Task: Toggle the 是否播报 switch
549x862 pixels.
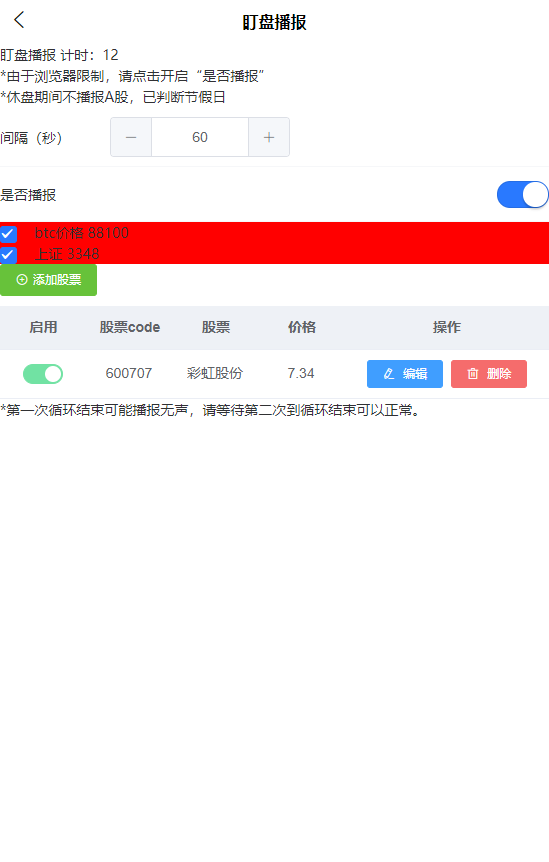Action: click(522, 195)
